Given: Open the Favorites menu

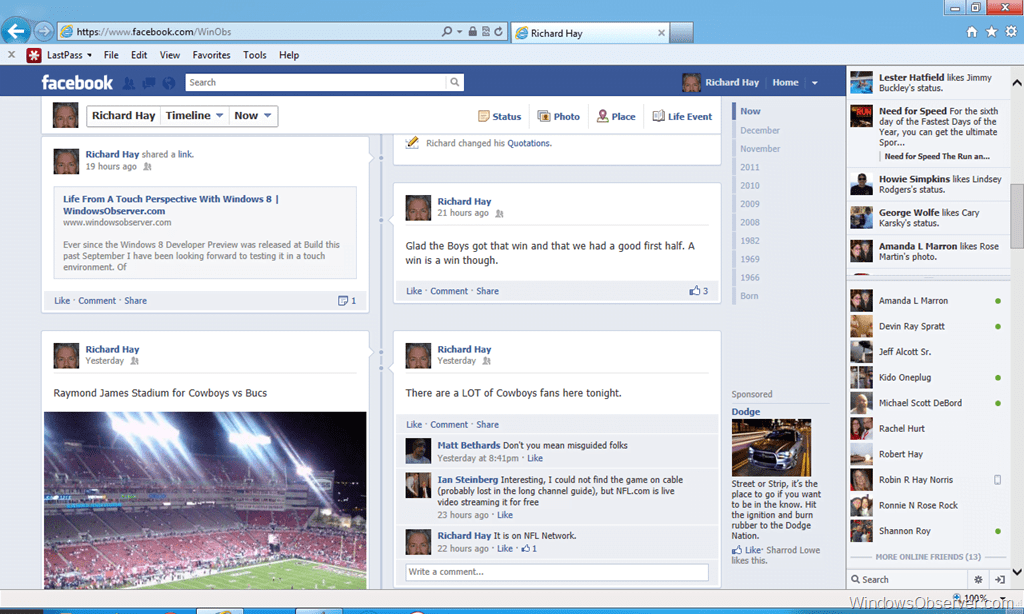Looking at the screenshot, I should pyautogui.click(x=211, y=56).
